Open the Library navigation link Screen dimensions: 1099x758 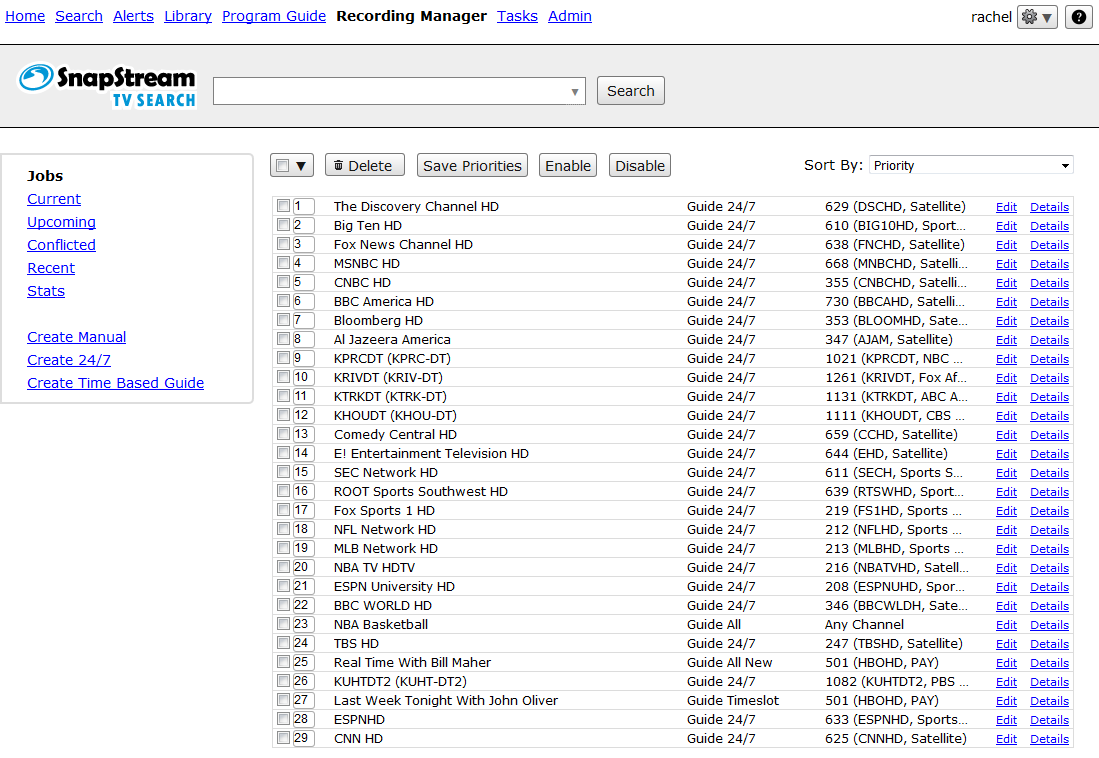tap(188, 16)
